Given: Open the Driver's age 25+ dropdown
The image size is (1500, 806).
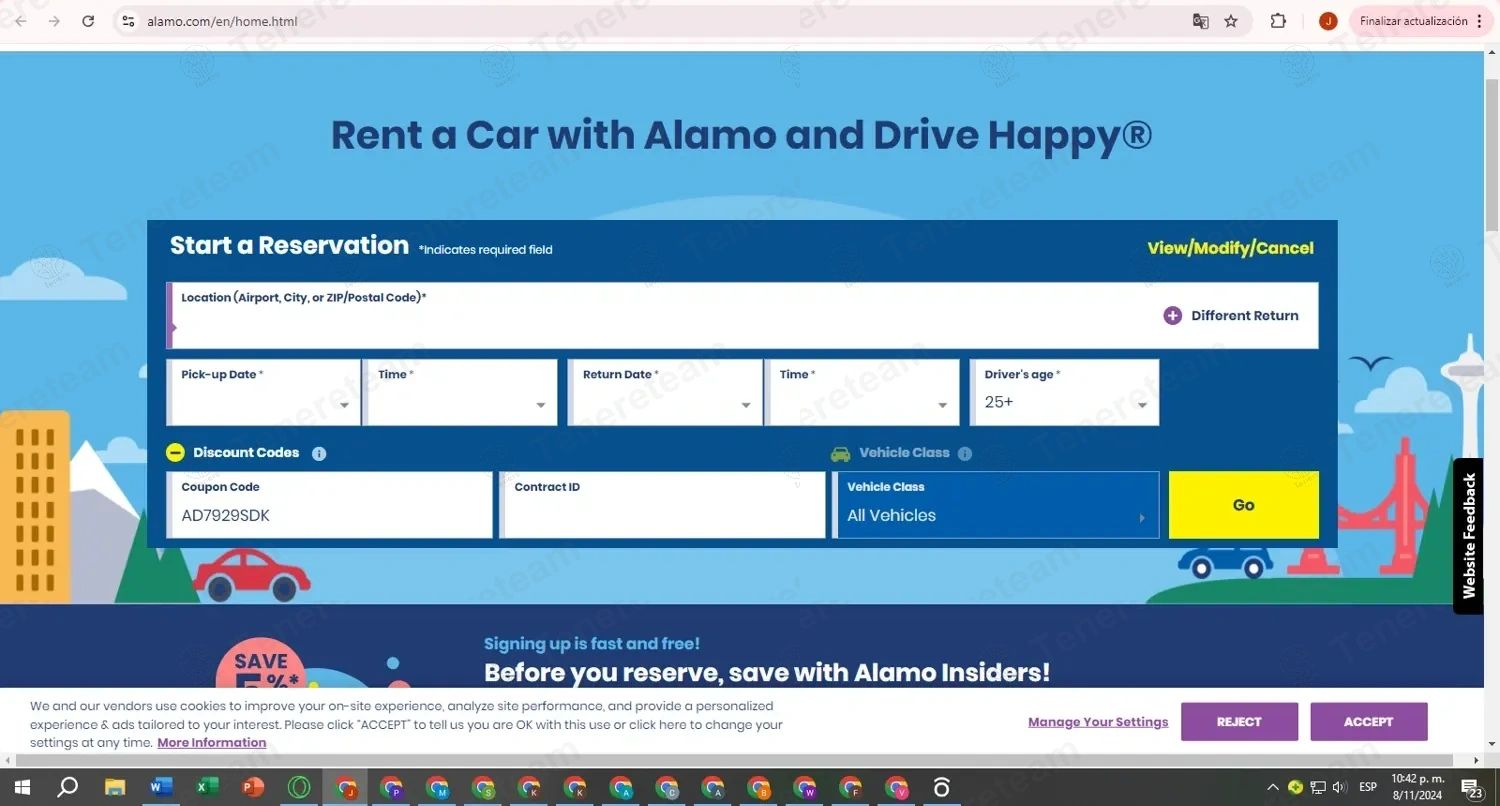Looking at the screenshot, I should pos(1064,392).
